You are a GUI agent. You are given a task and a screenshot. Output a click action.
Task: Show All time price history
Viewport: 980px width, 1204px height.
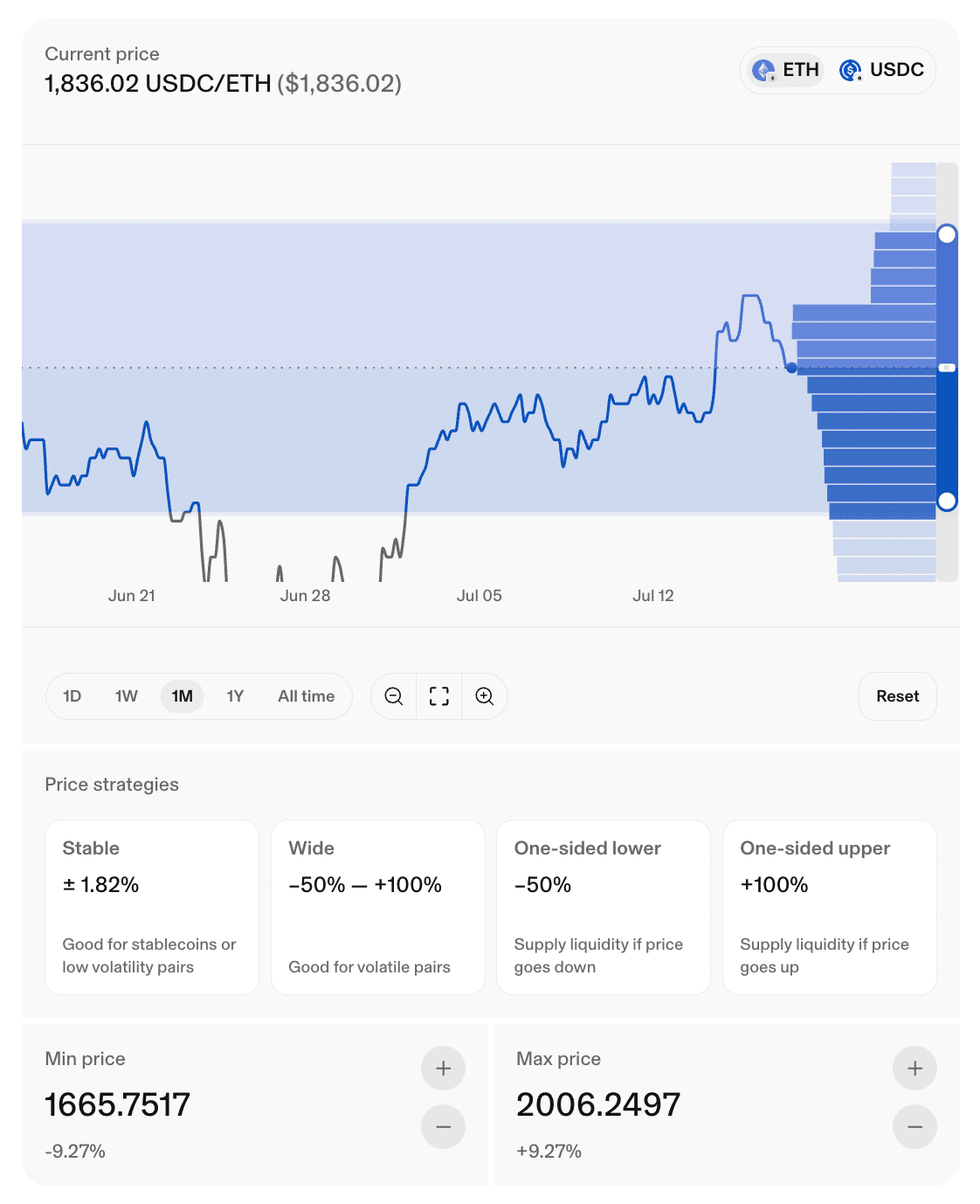pos(307,696)
